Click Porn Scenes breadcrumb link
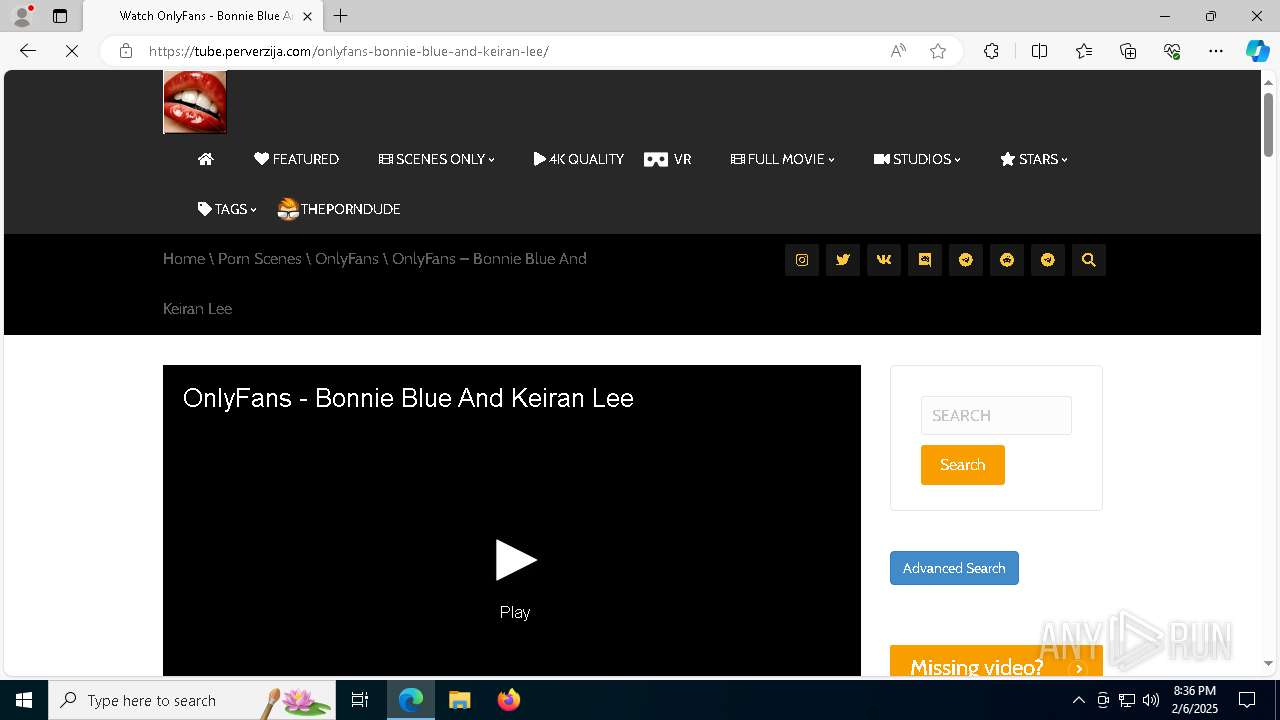The image size is (1280, 720). click(260, 259)
